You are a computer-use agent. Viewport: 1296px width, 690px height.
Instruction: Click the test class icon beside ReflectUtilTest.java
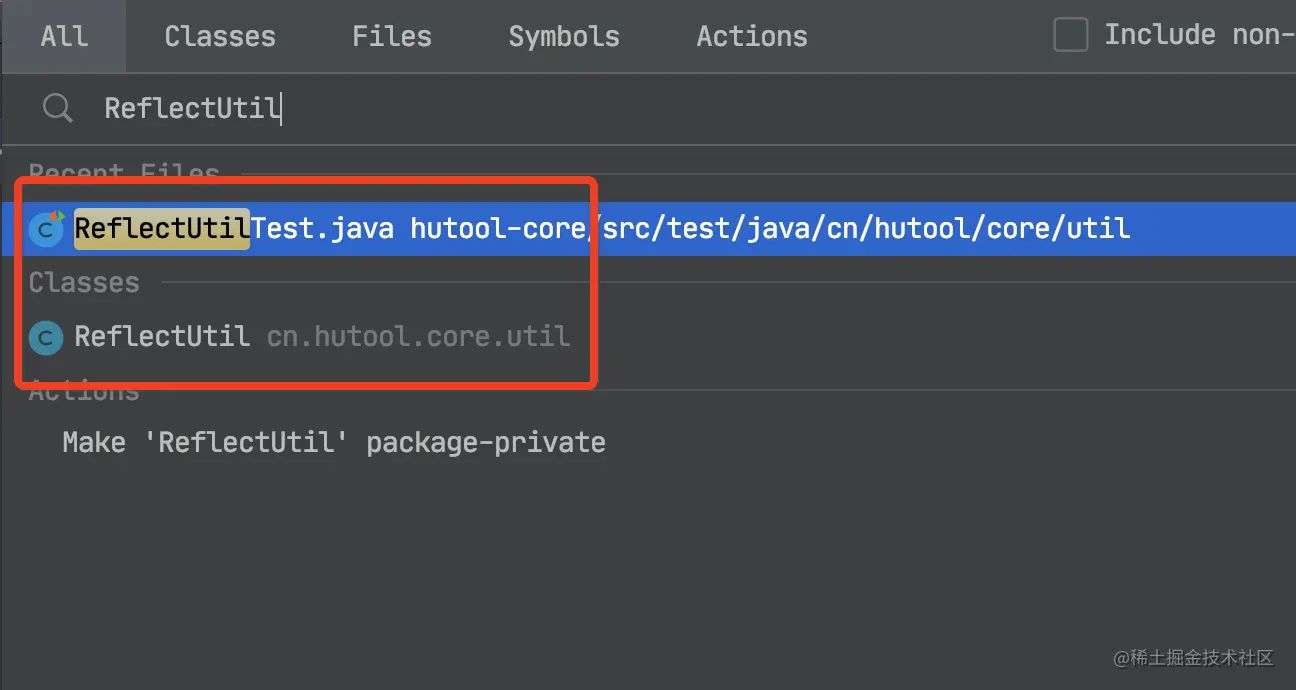(46, 229)
